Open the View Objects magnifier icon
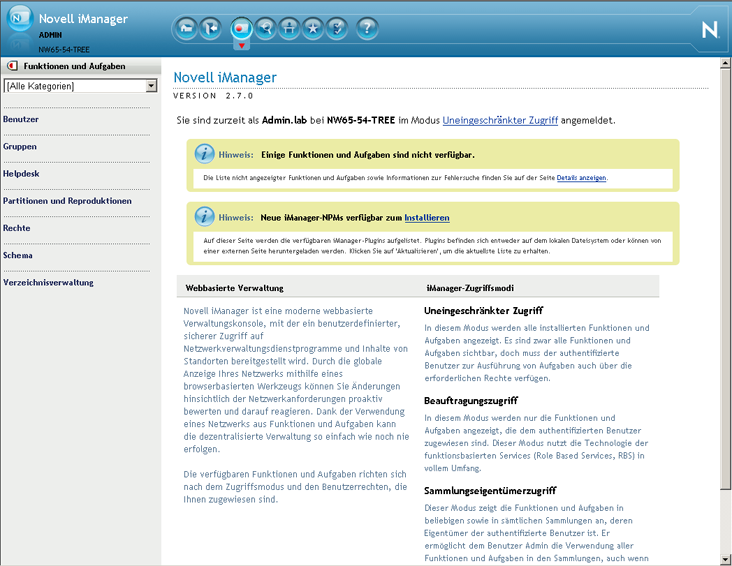 point(266,28)
